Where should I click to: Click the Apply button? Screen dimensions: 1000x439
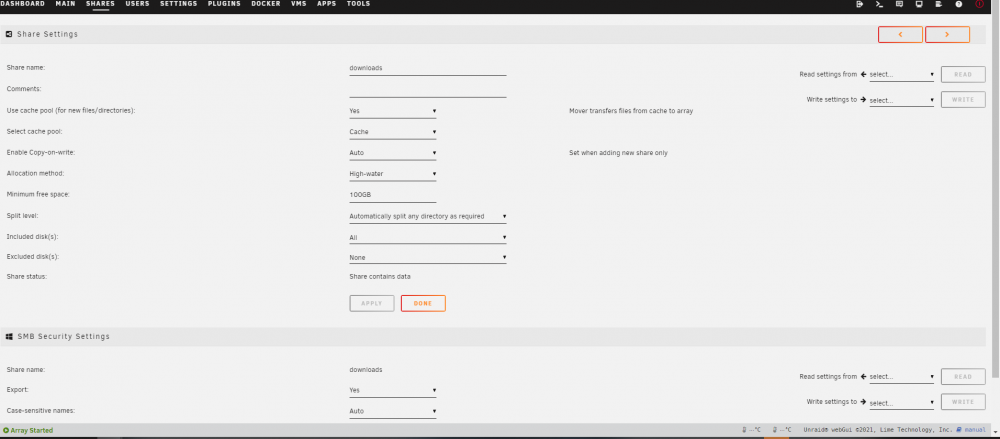(372, 304)
